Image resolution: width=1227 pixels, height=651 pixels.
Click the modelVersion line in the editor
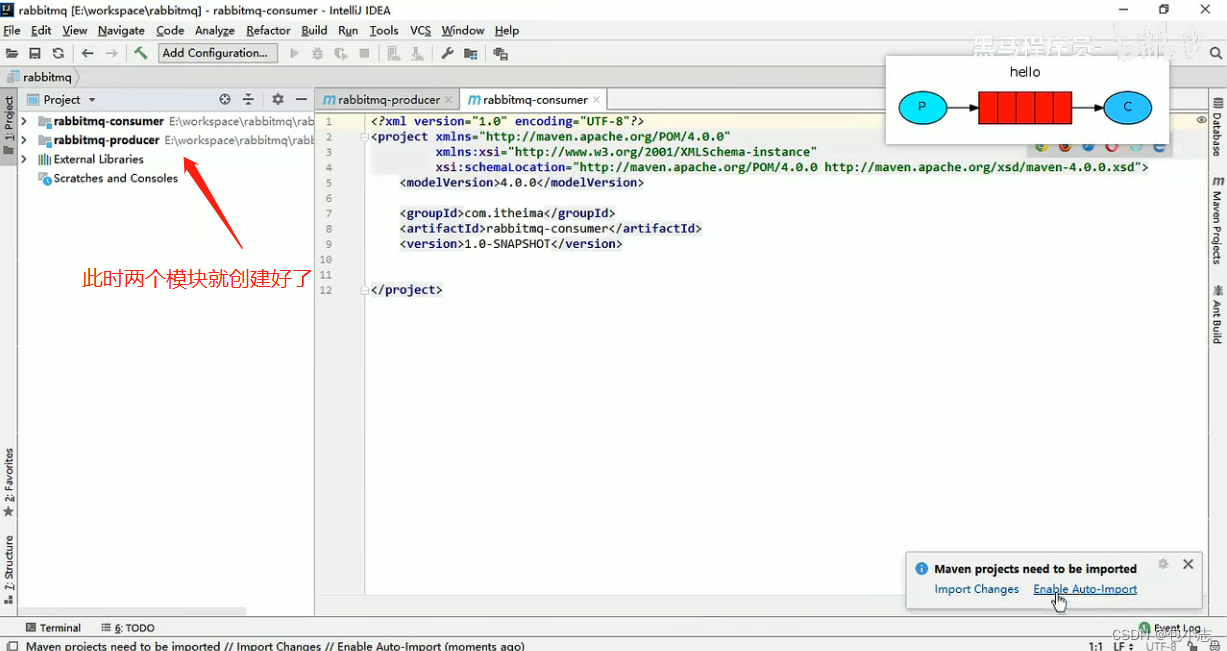click(522, 183)
